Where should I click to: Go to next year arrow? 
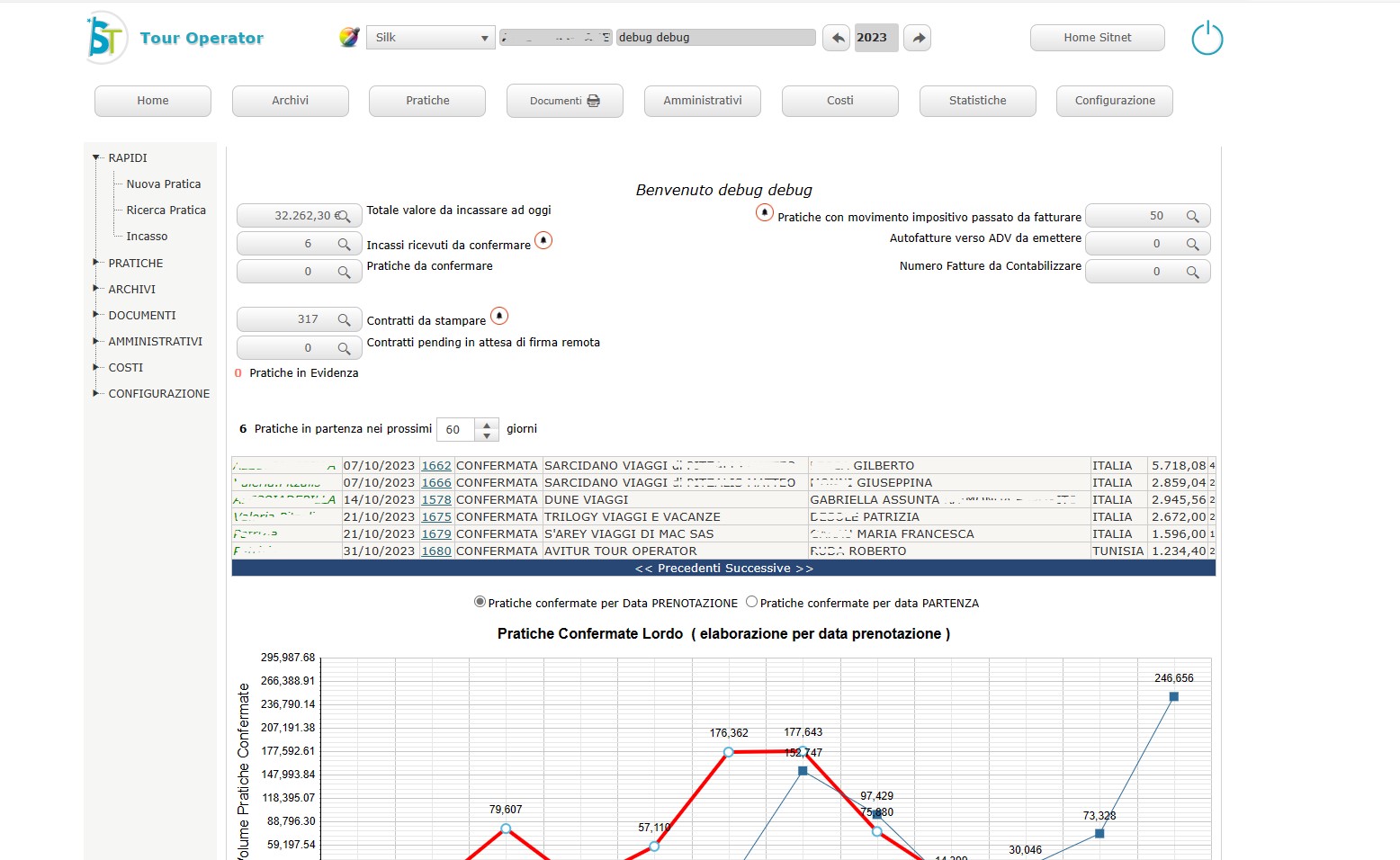click(917, 38)
